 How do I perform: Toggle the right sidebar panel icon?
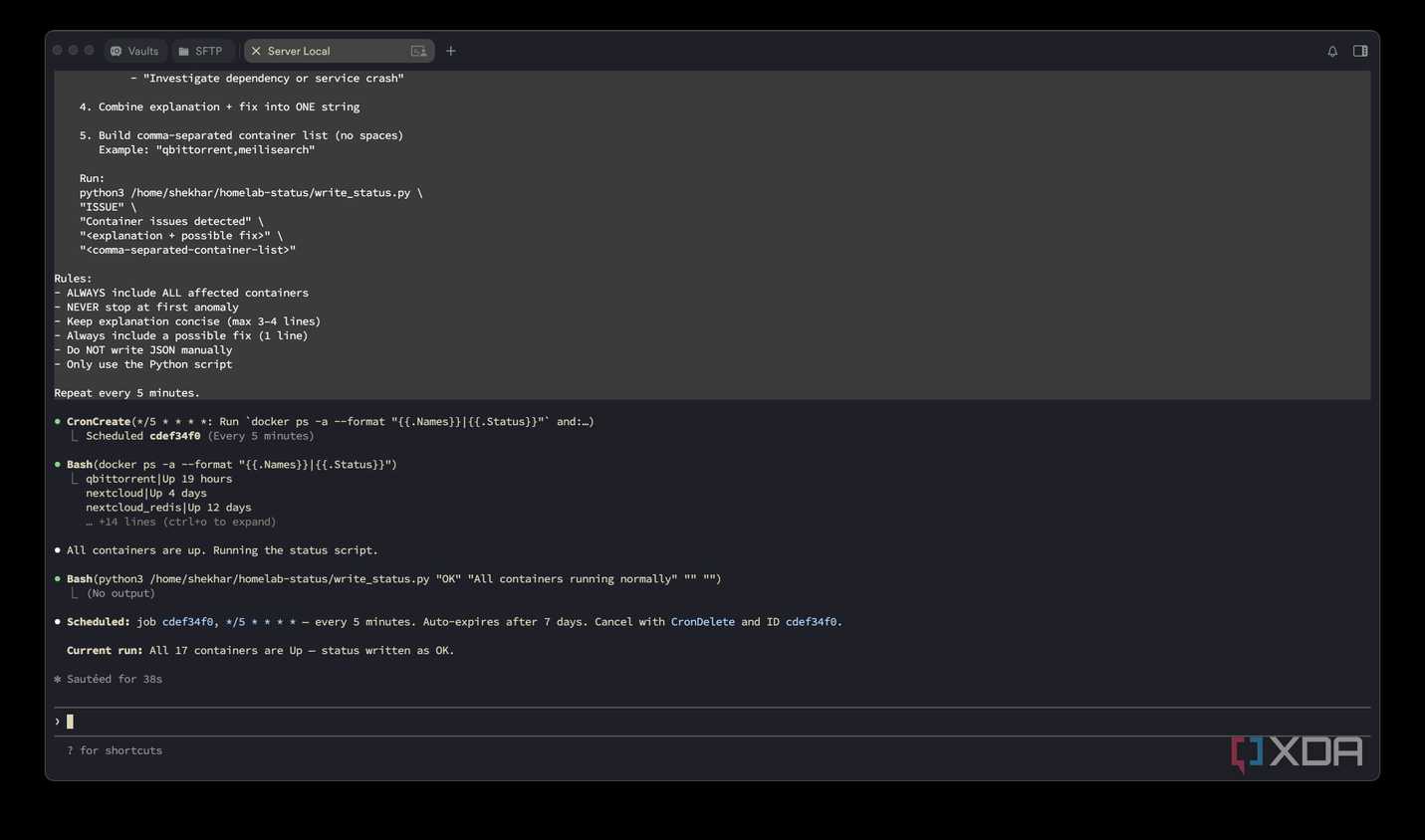click(x=1360, y=51)
